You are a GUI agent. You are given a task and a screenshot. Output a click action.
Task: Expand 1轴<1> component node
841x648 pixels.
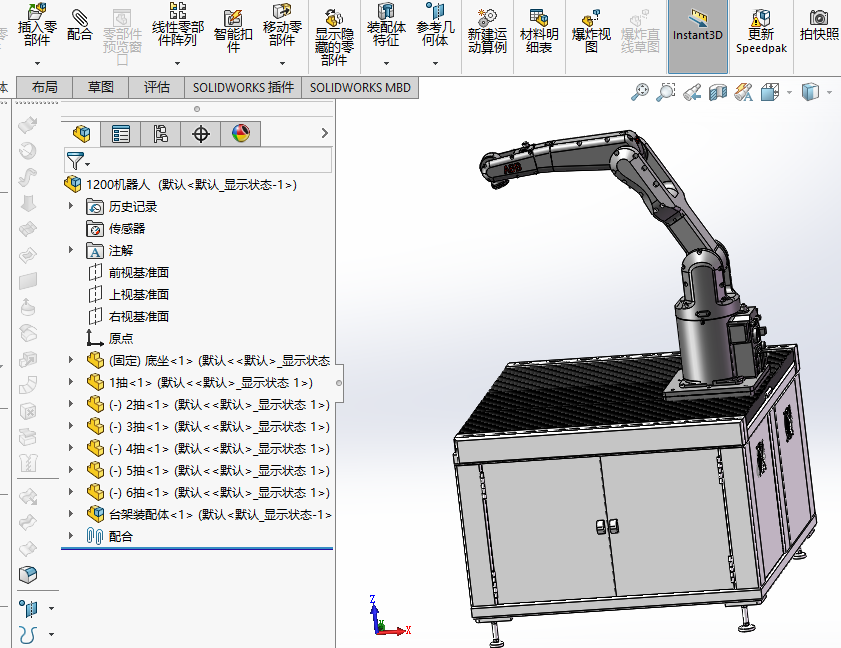tap(70, 382)
